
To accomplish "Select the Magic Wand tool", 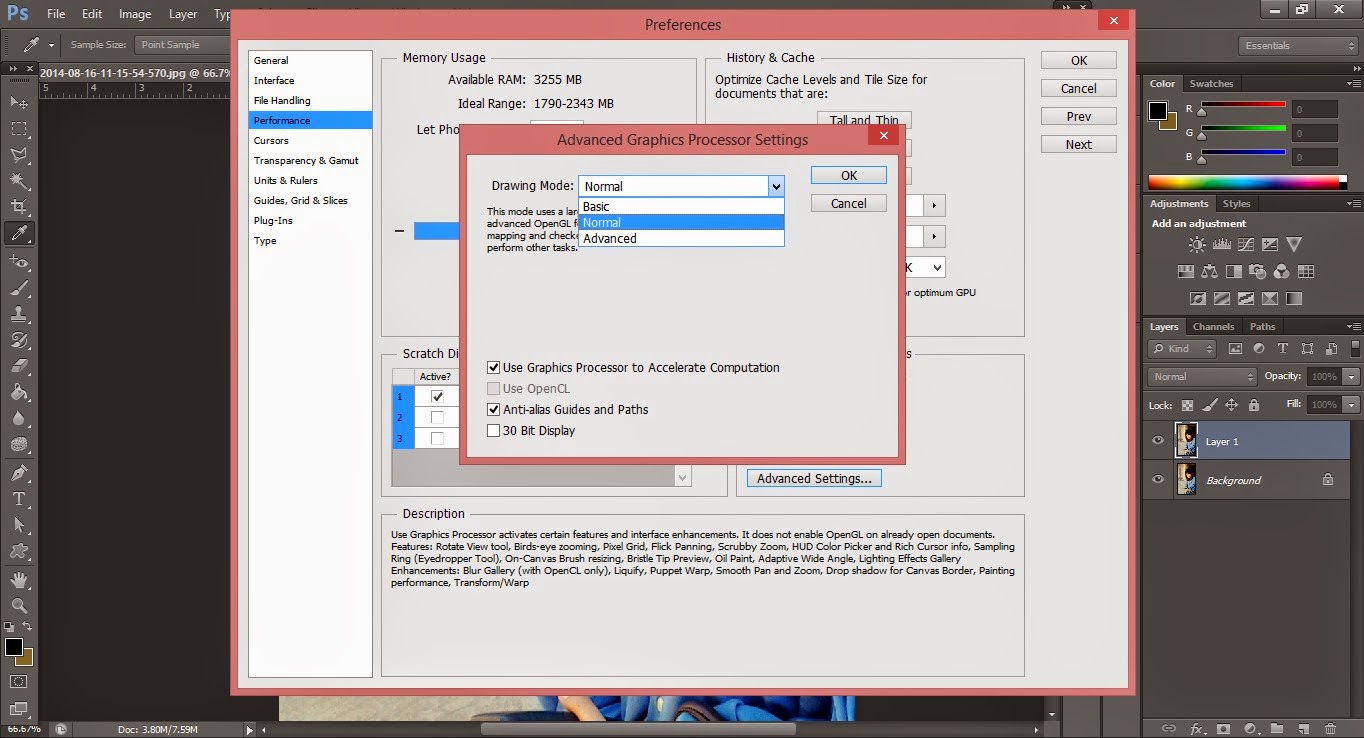I will click(x=19, y=181).
